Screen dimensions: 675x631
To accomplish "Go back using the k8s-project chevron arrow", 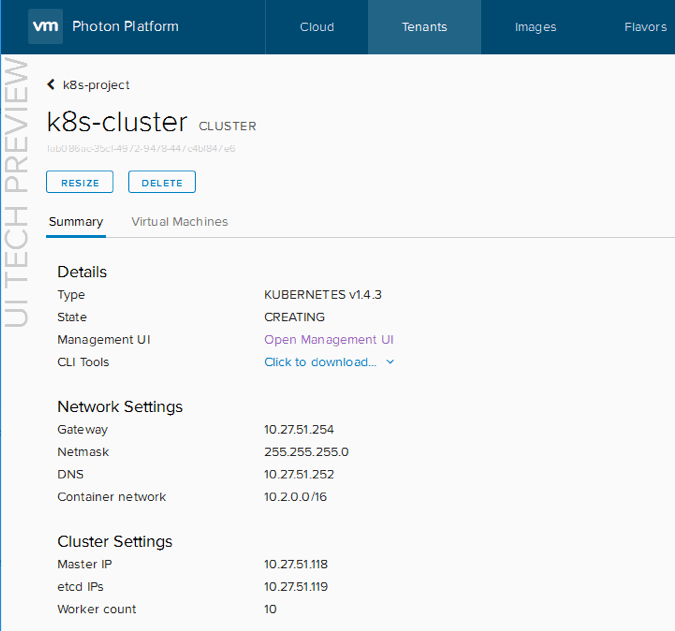I will click(x=51, y=84).
